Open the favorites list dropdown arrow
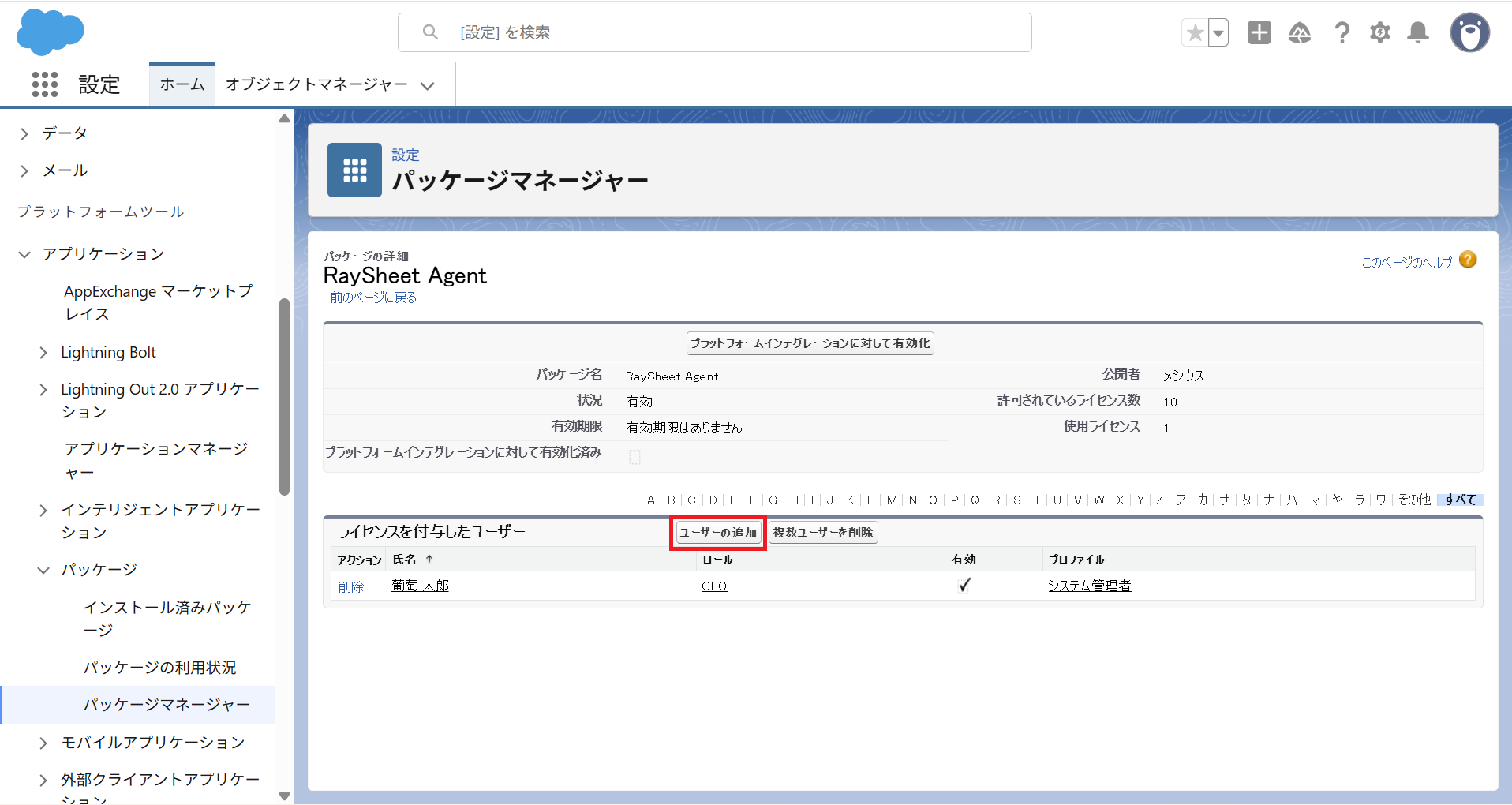Viewport: 1512px width, 805px height. coord(1218,33)
